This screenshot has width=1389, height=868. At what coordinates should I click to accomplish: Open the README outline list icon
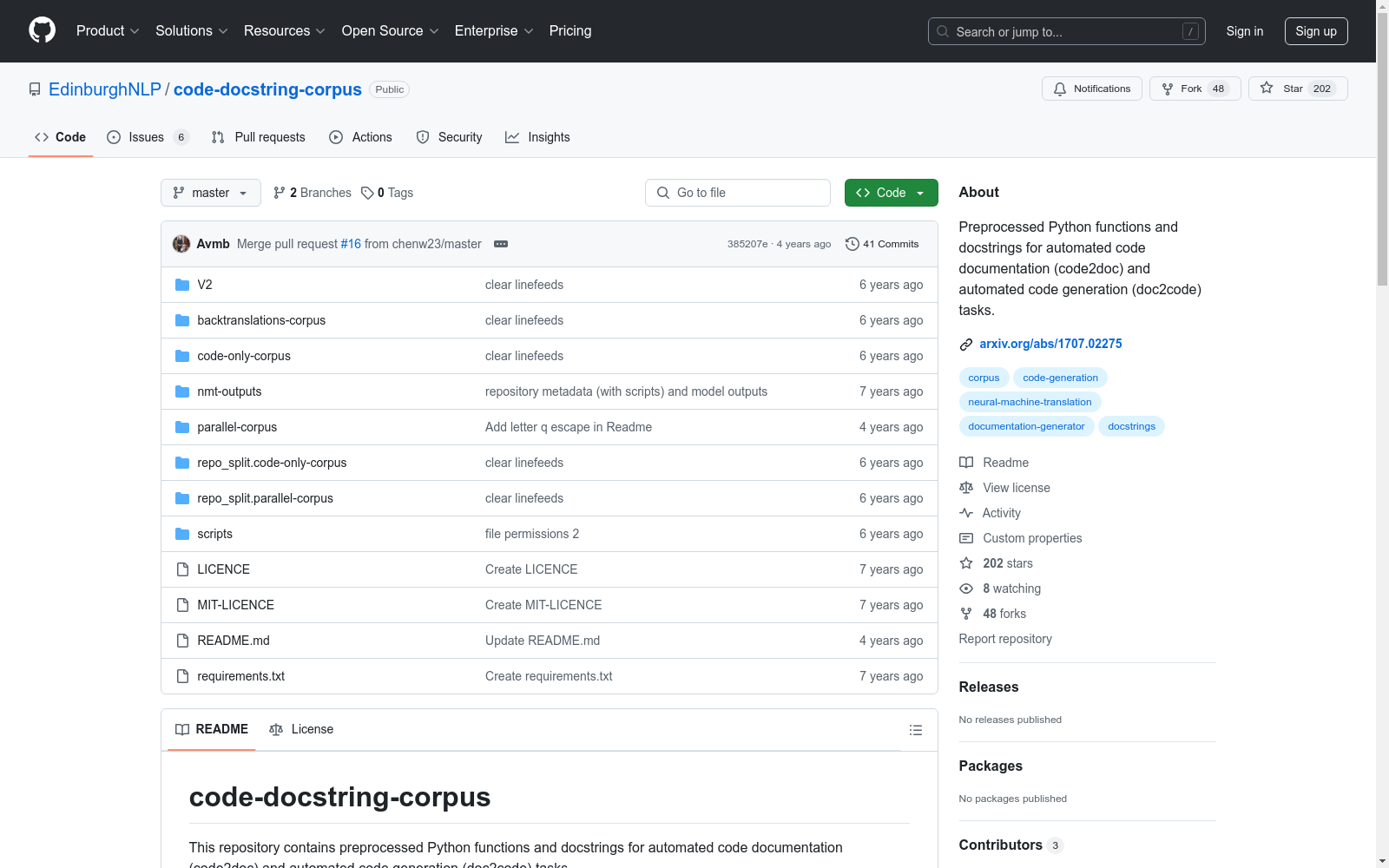(916, 730)
